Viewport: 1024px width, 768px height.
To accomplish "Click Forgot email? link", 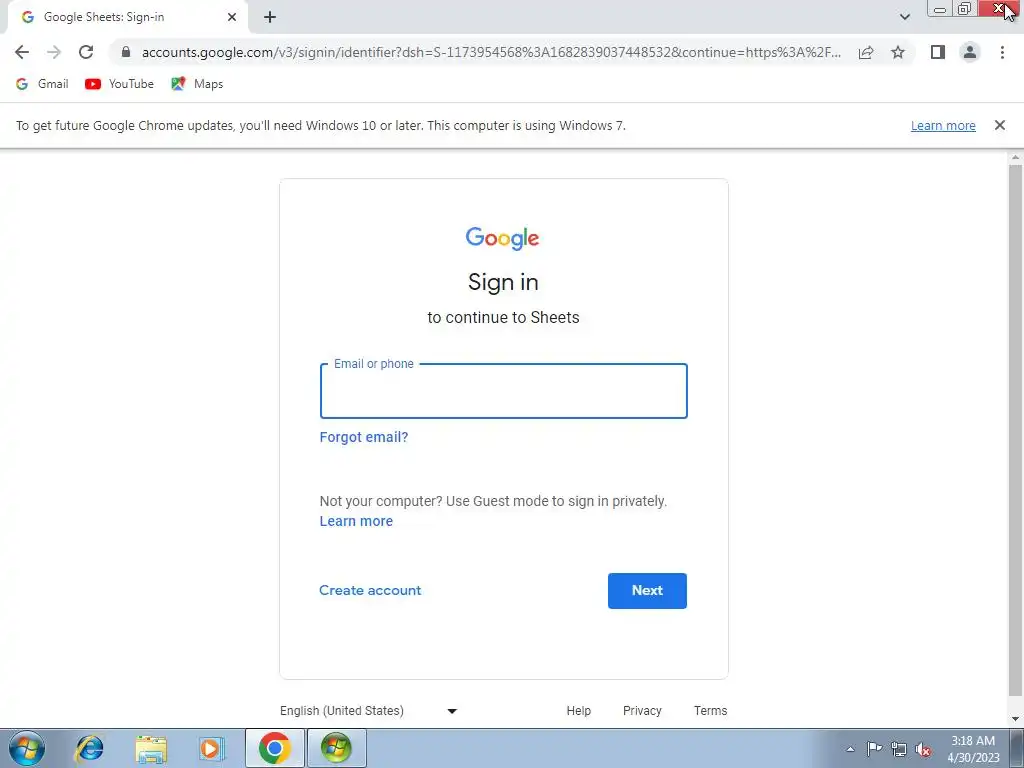I will (x=364, y=438).
